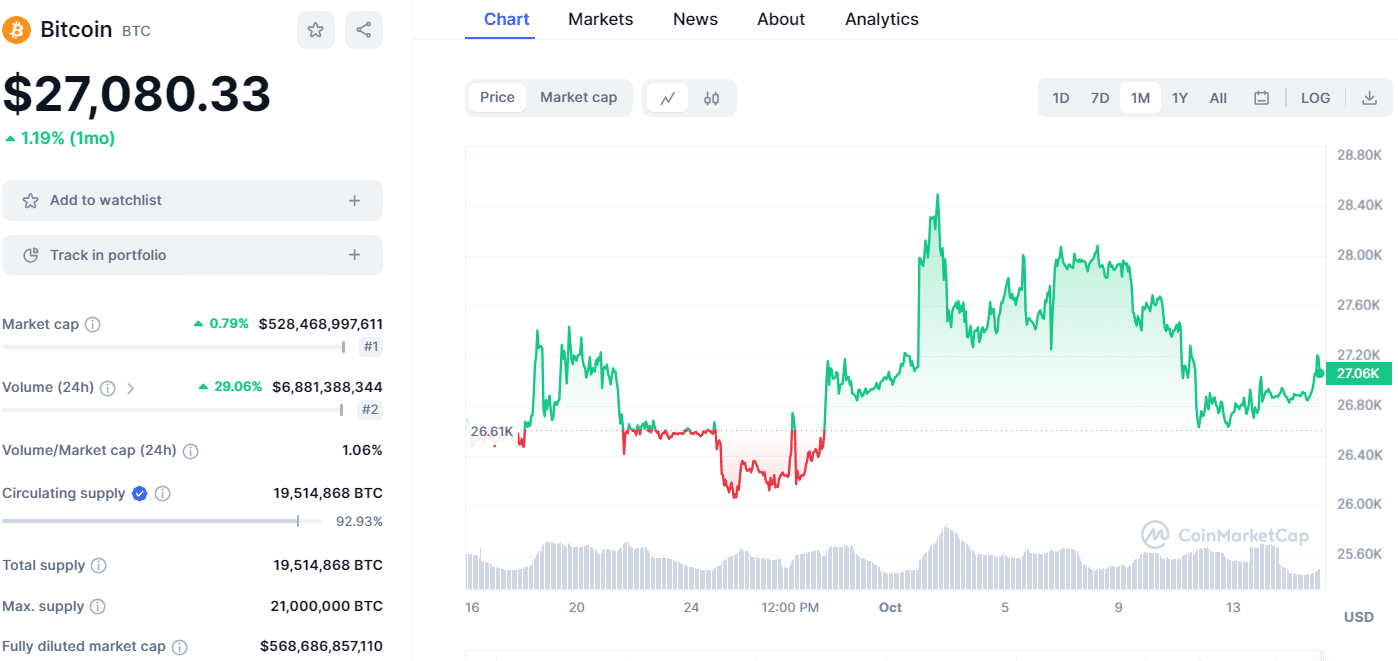The image size is (1398, 661).
Task: Select the All time range
Action: [1218, 98]
